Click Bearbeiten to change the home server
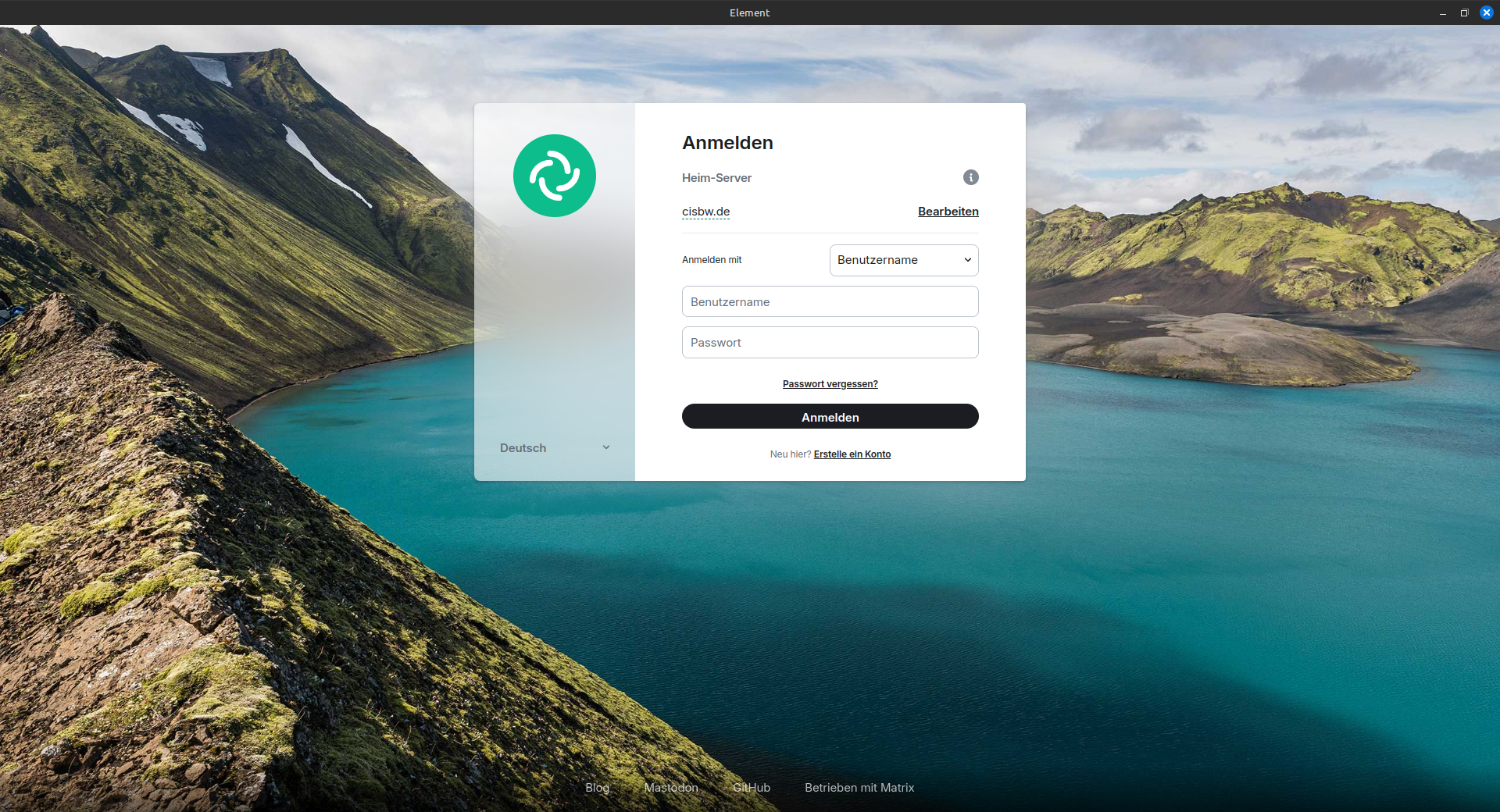Screen dimensions: 1500x812 pyautogui.click(x=948, y=212)
